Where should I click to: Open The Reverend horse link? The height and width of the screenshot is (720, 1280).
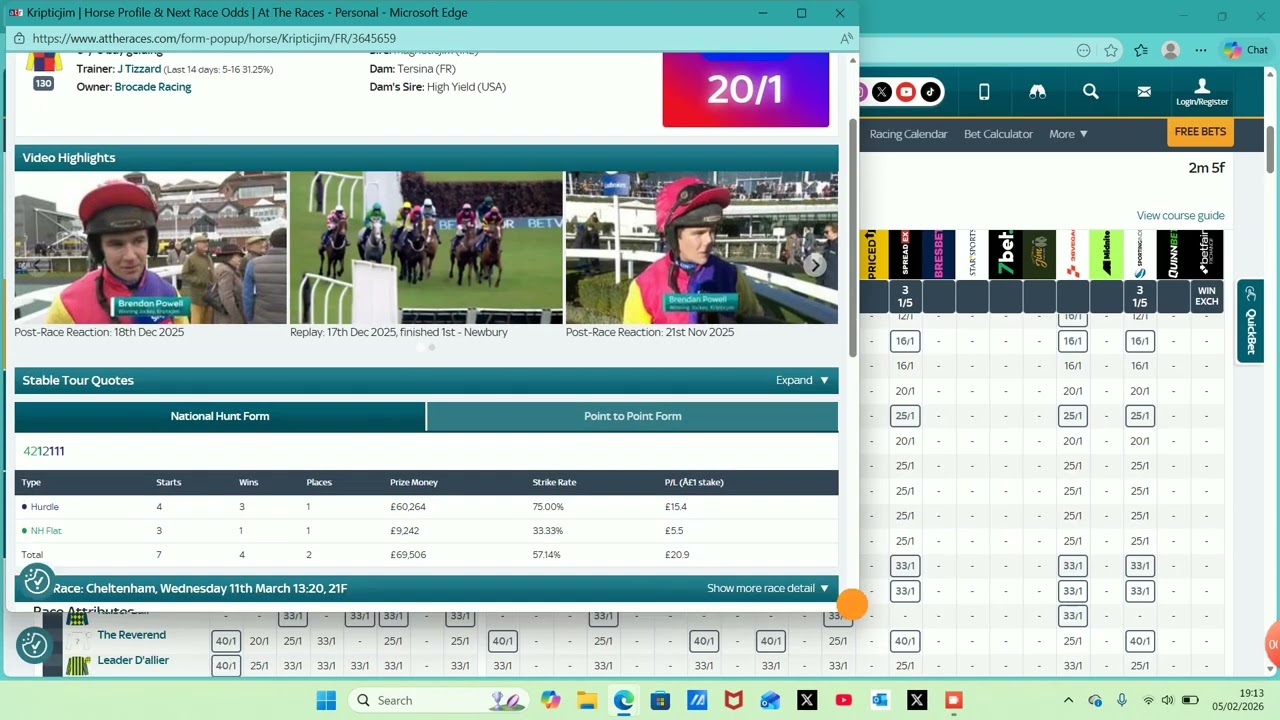tap(131, 635)
